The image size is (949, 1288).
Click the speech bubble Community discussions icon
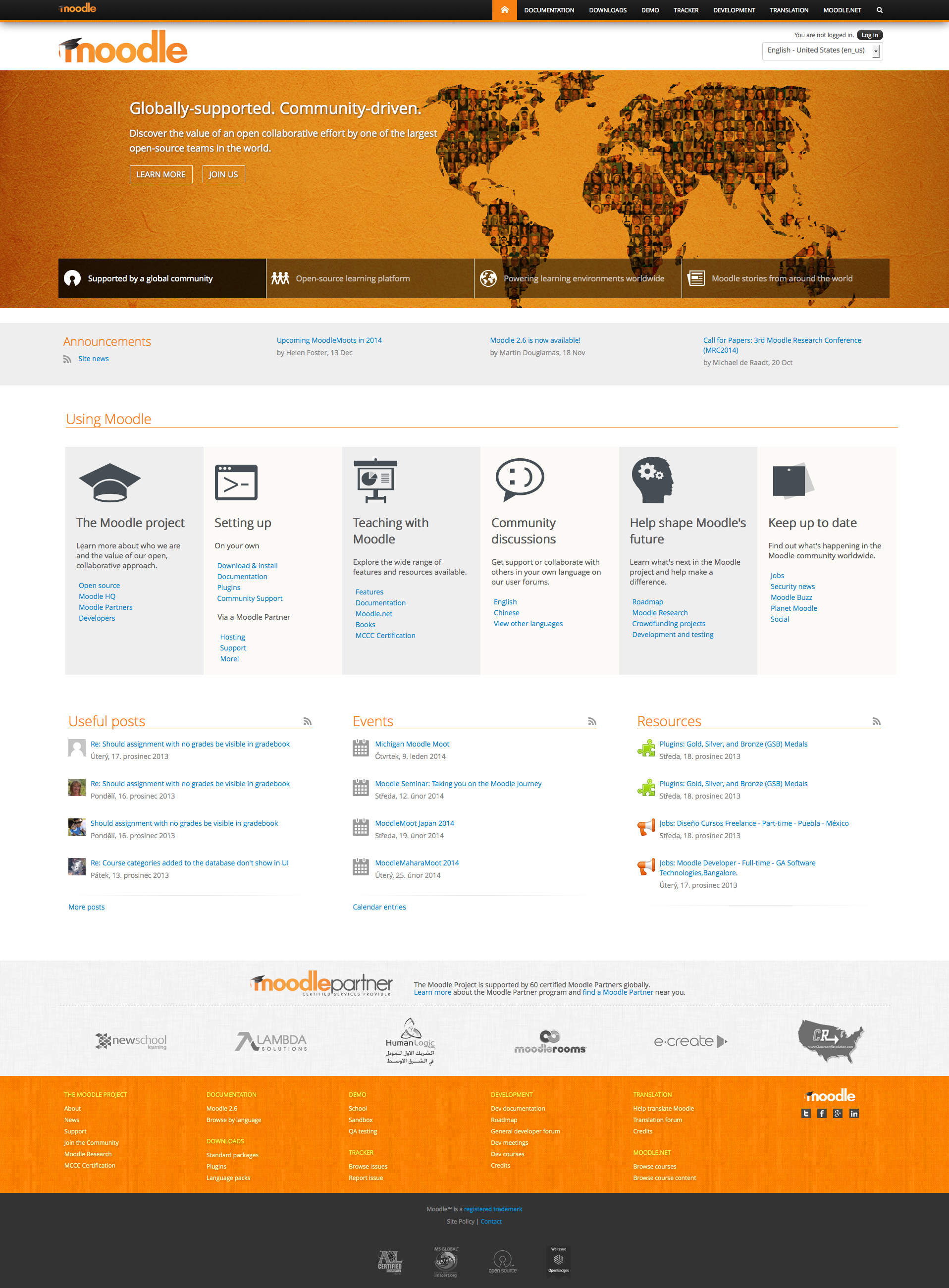tap(519, 480)
